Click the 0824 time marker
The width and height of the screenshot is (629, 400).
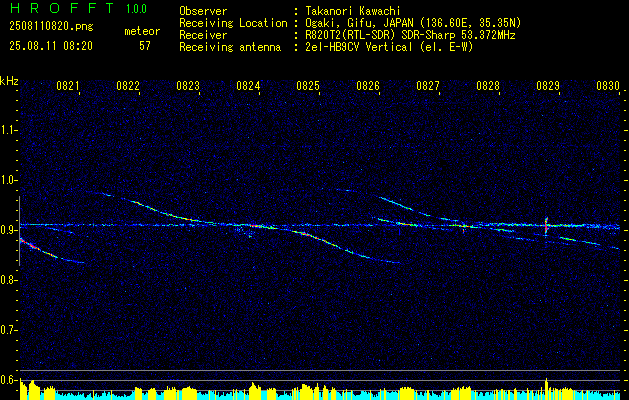pyautogui.click(x=248, y=86)
